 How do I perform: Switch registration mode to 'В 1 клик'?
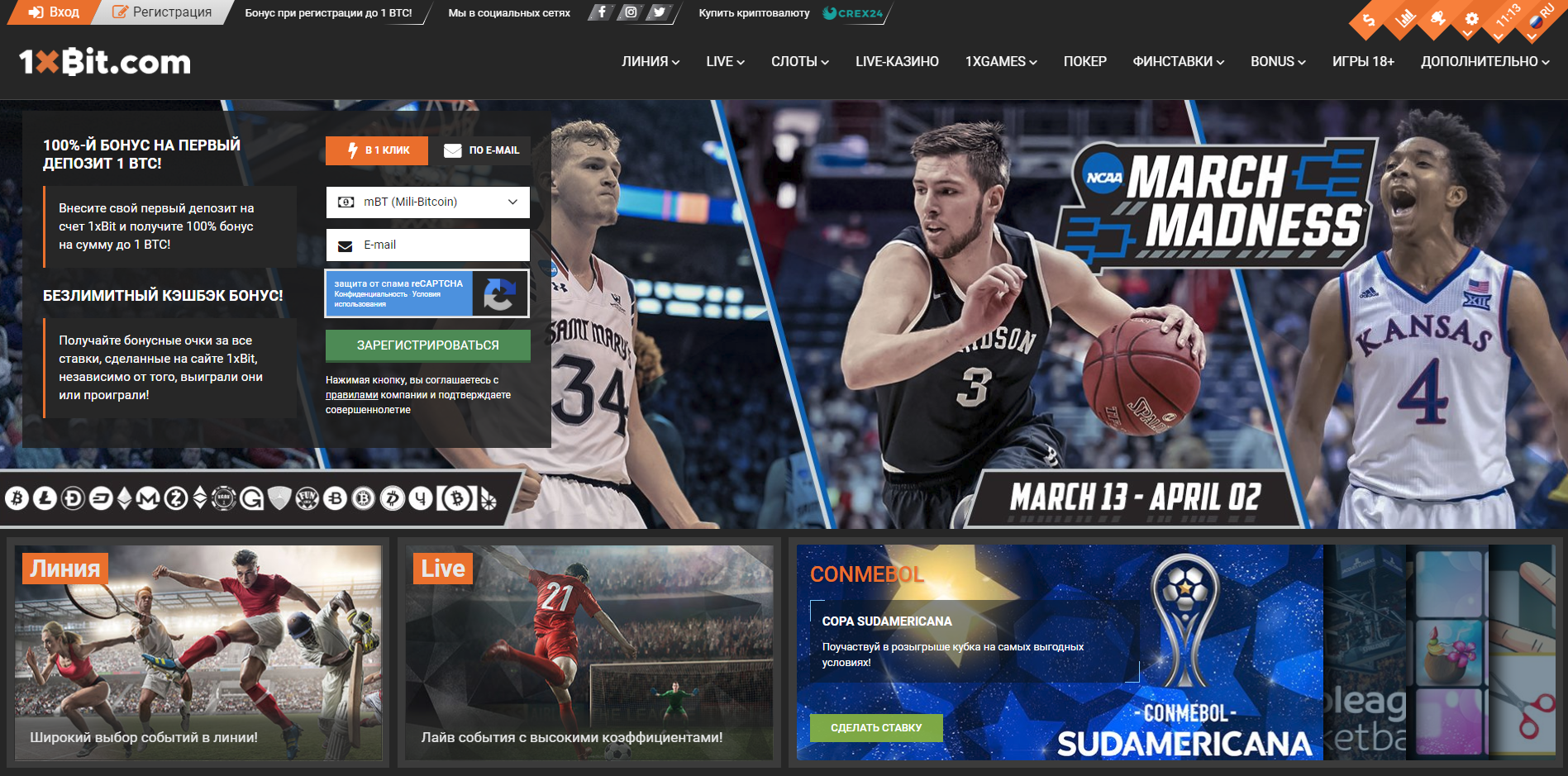(377, 150)
